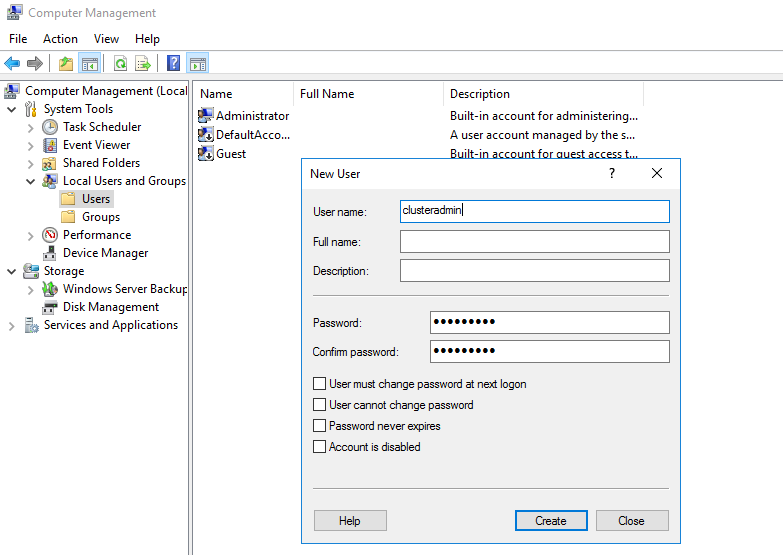Screen dimensions: 783x555
Task: Click into the Full name text field
Action: [534, 242]
